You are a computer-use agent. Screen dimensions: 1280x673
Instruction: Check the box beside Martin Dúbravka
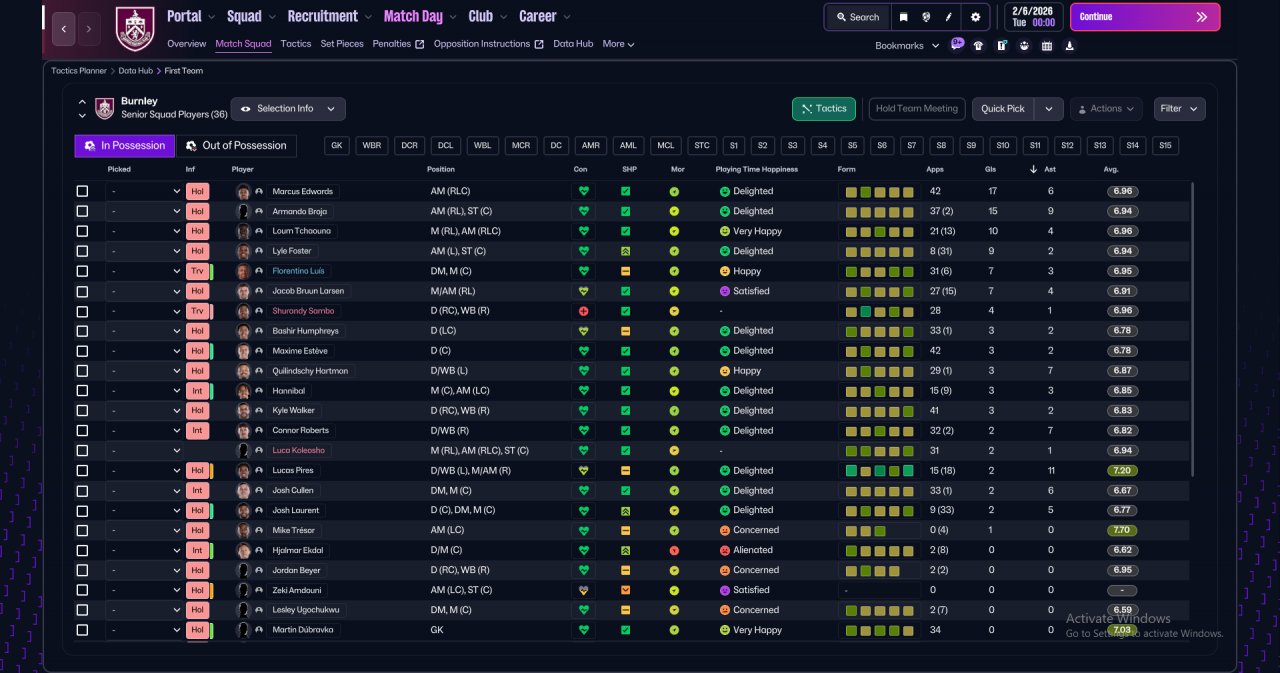pos(82,630)
